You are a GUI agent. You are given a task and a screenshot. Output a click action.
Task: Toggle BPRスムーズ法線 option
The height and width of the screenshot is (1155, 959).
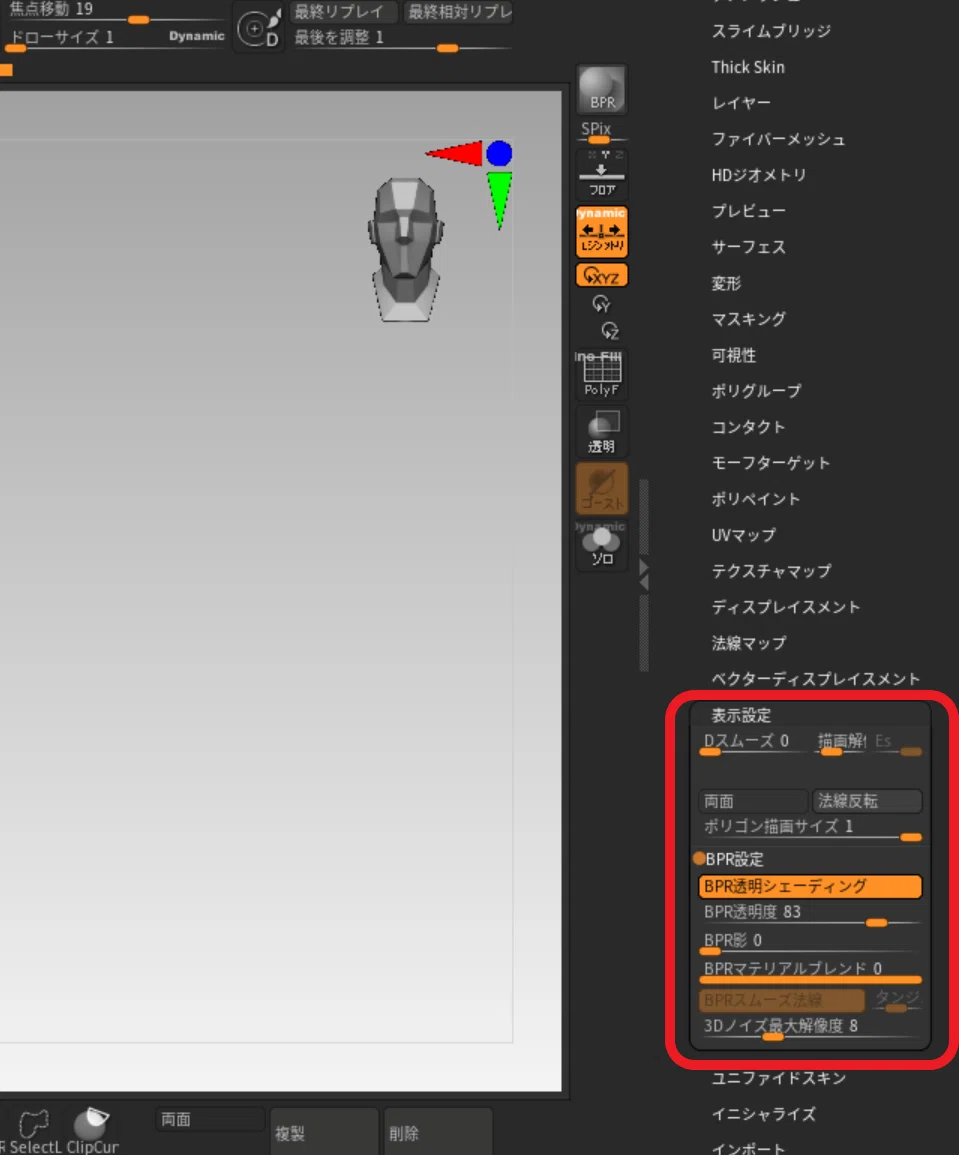781,1000
